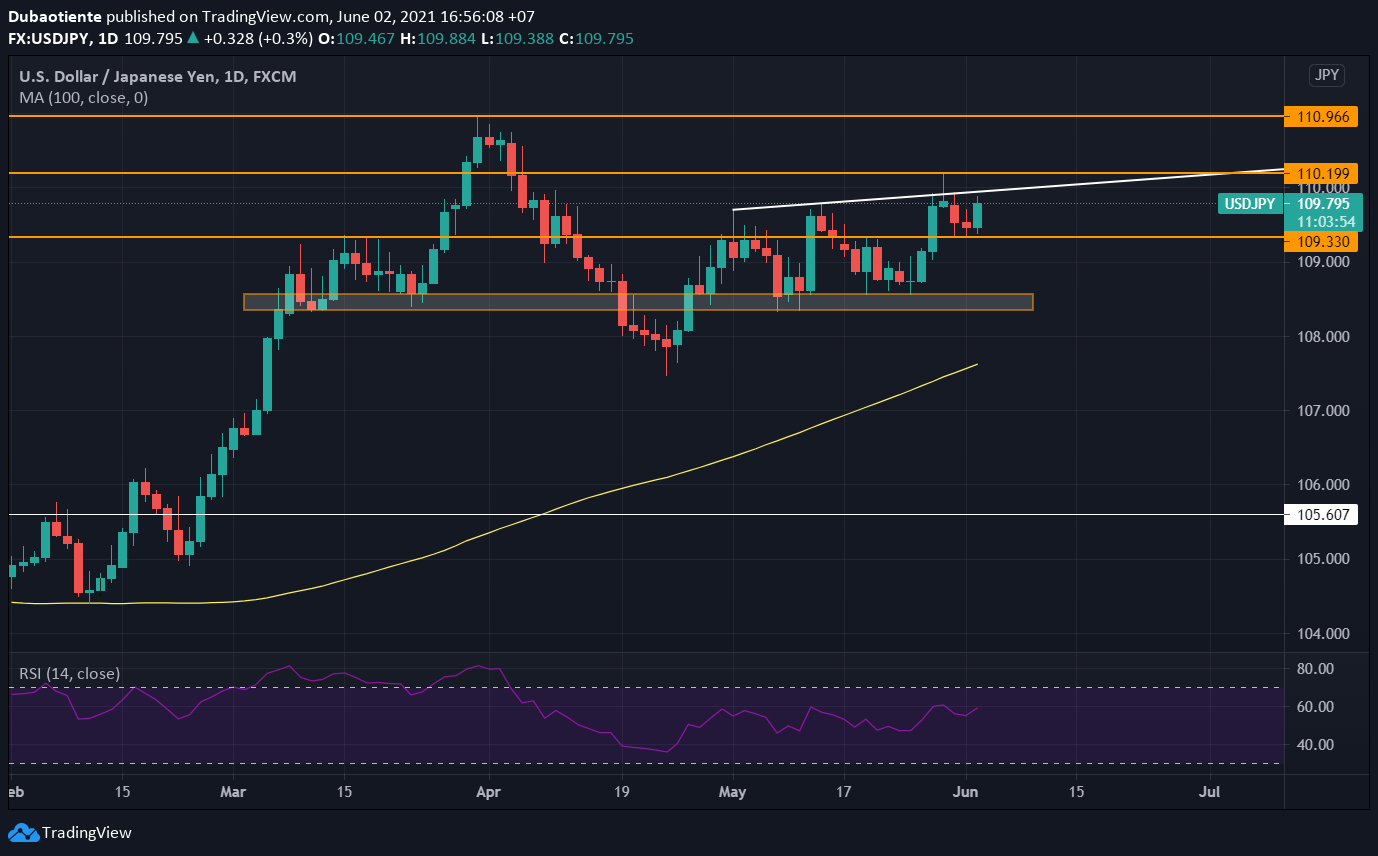Click the 11:03:54 countdown timer

tap(1325, 222)
